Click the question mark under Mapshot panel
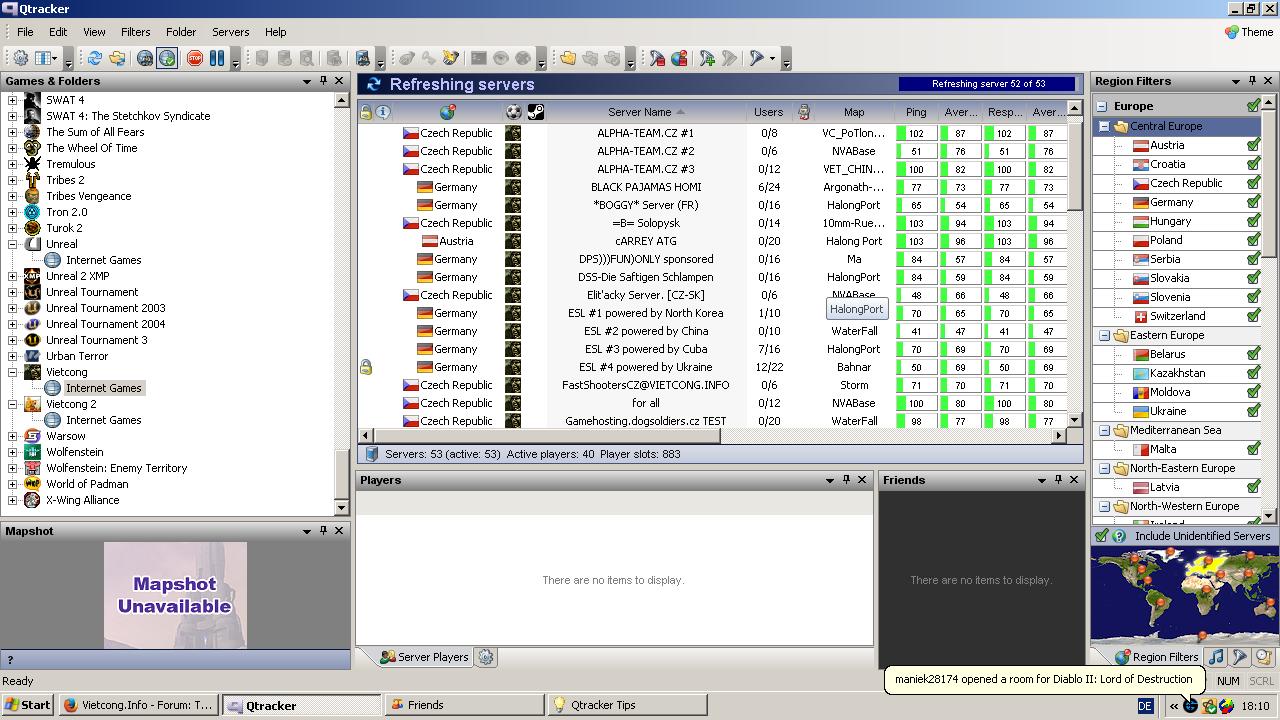Image resolution: width=1280 pixels, height=720 pixels. [10, 659]
